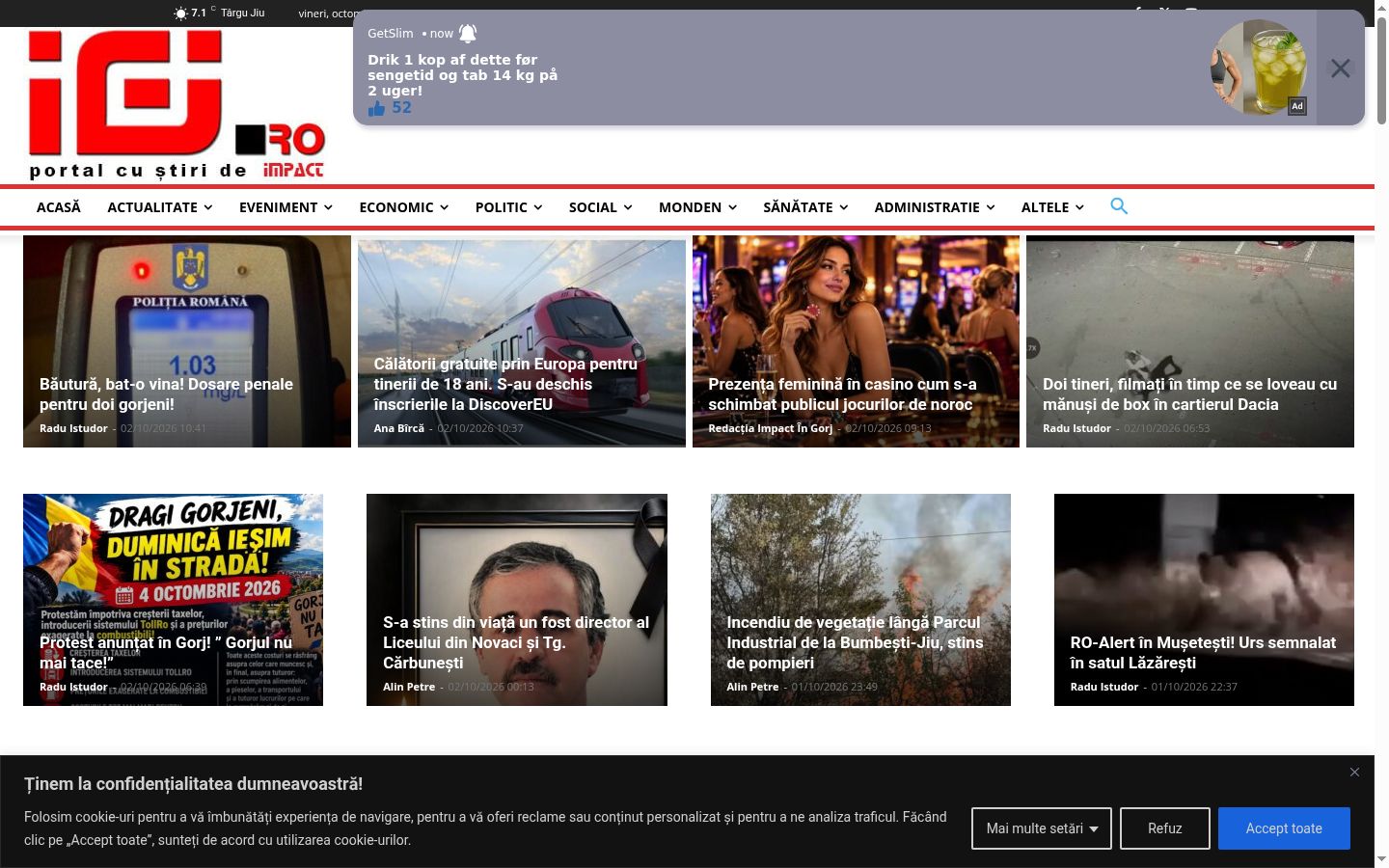
Task: Click date 01/10/2026 22:37 on bear article
Action: [x=1194, y=687]
